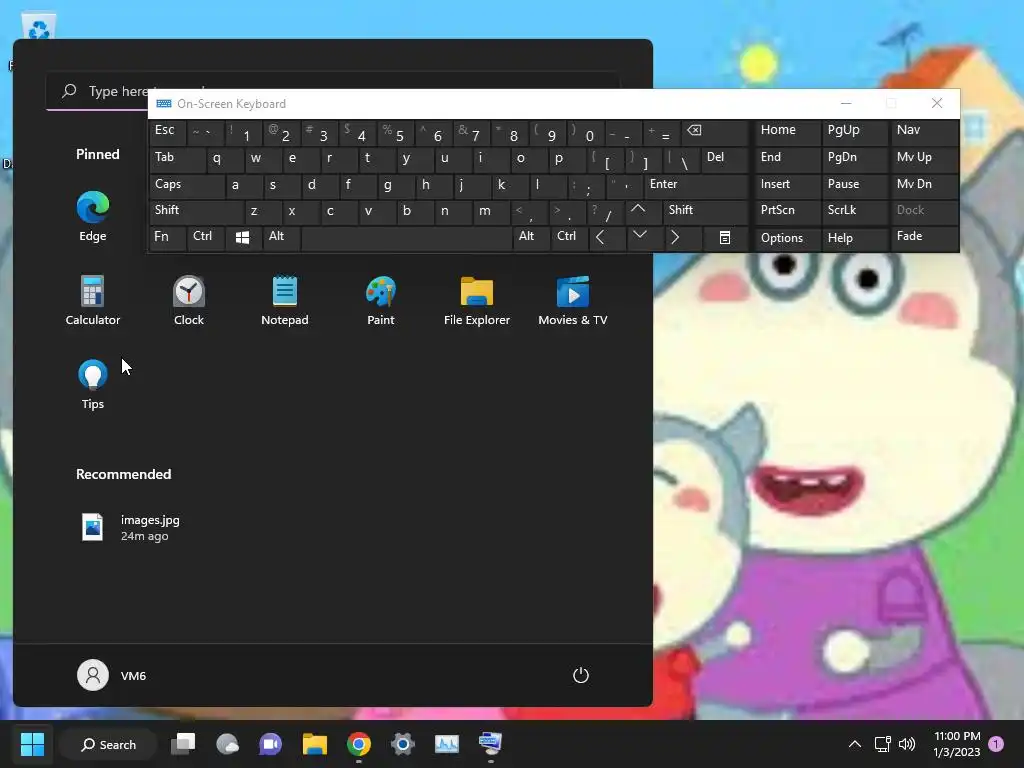The width and height of the screenshot is (1024, 768).
Task: Click the Del key
Action: pos(725,159)
